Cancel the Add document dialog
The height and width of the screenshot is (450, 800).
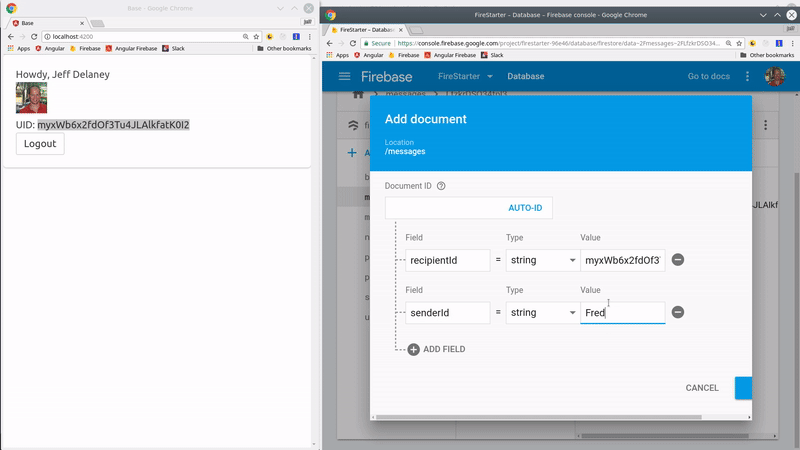click(x=701, y=388)
